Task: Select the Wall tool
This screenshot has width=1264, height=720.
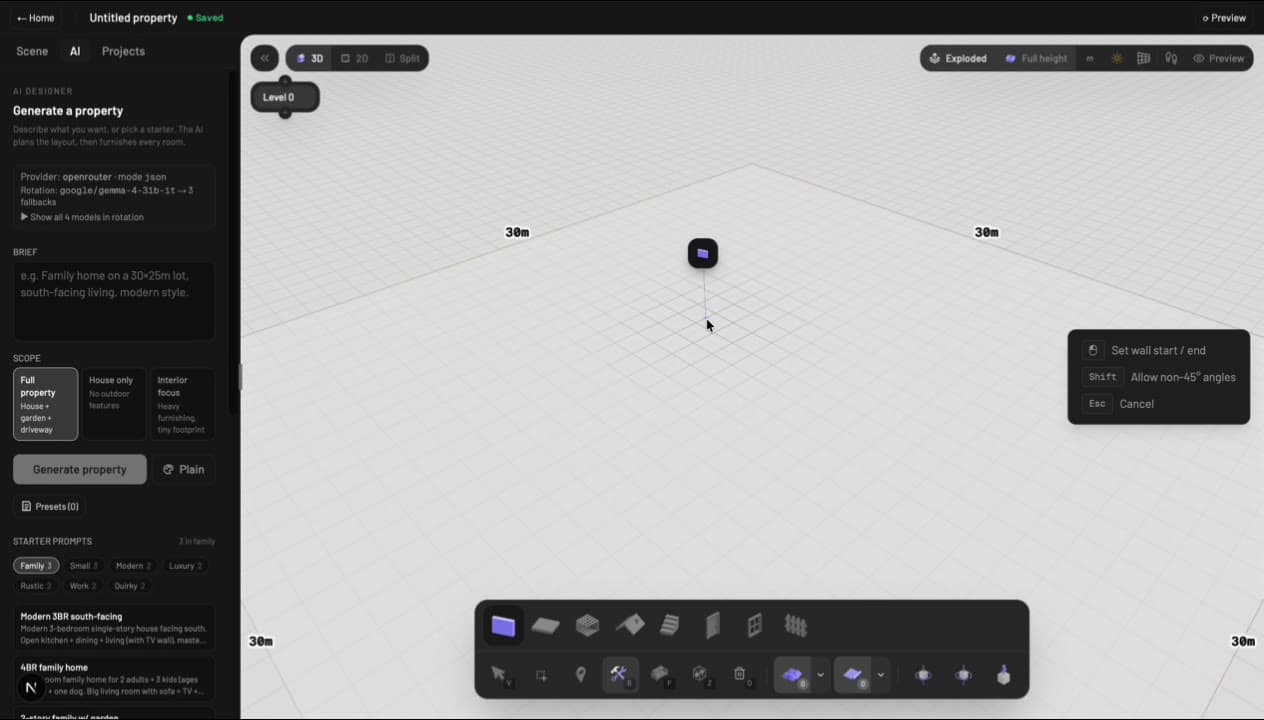Action: click(503, 625)
